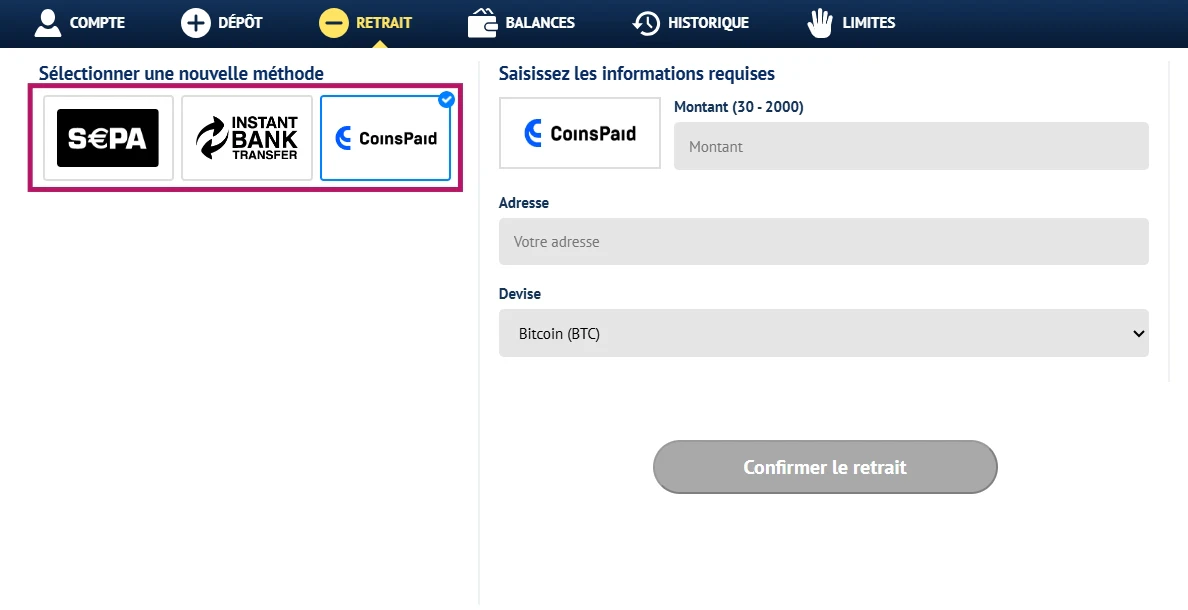
Task: Open the Devise Bitcoin (BTC) dropdown
Action: click(x=824, y=333)
